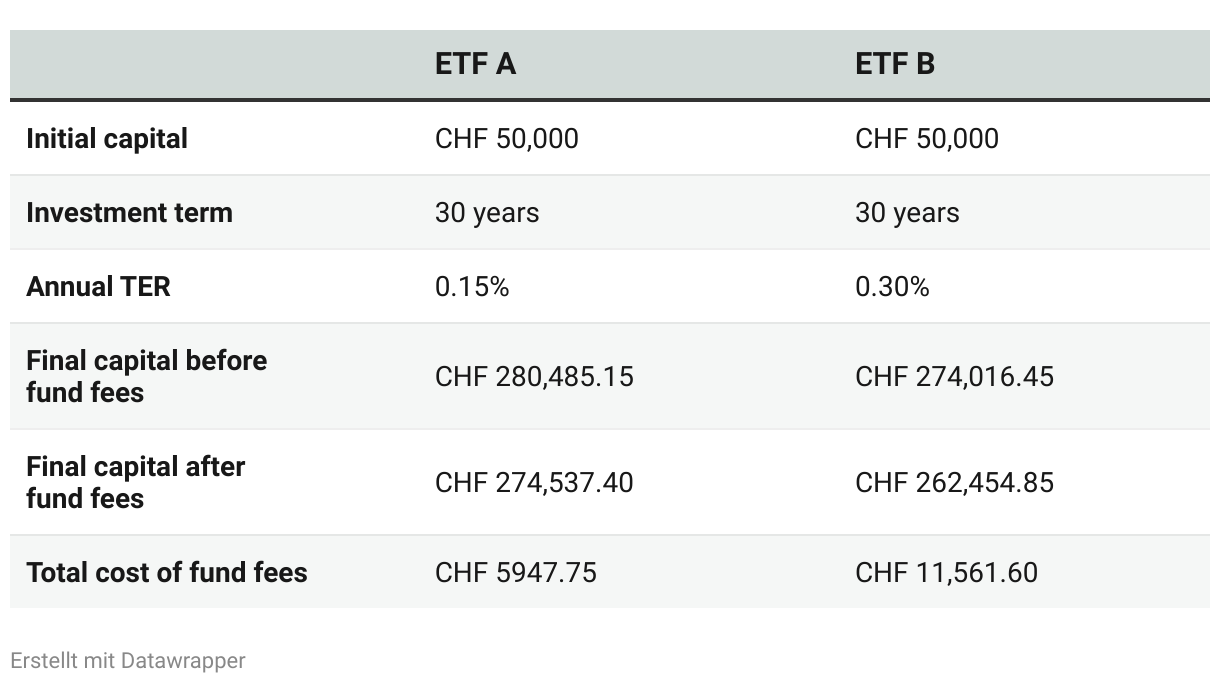Click the CHF 11,561.60 fund fees value
Screen dimensions: 1220x684
[946, 572]
